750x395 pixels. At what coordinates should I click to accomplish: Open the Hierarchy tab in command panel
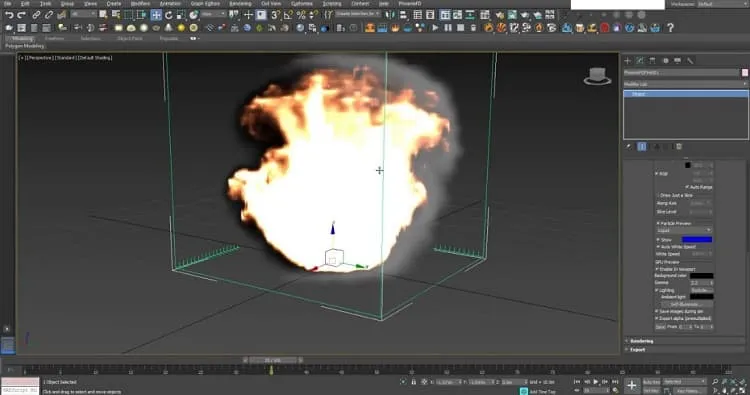point(652,61)
